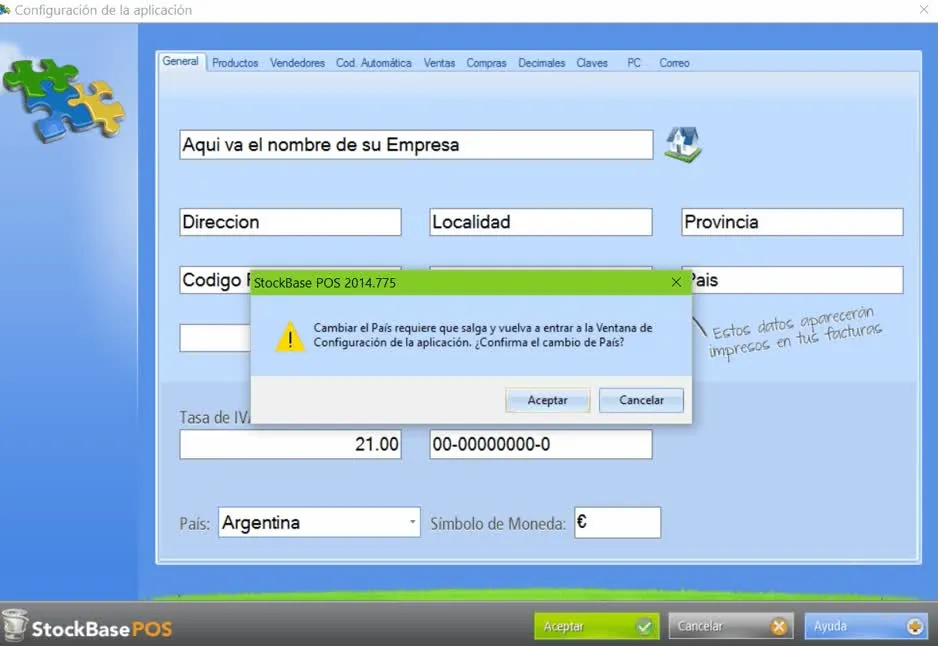Switch to the PC tab

pos(634,63)
